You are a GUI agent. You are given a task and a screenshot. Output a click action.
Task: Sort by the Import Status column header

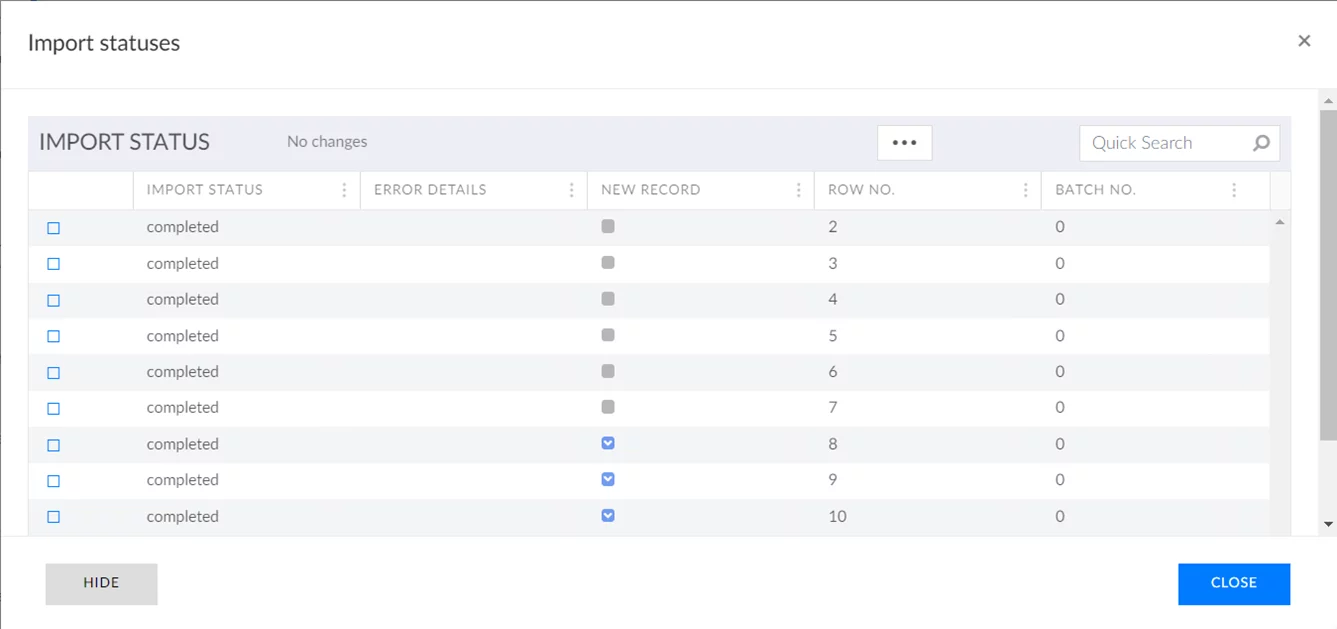point(205,190)
